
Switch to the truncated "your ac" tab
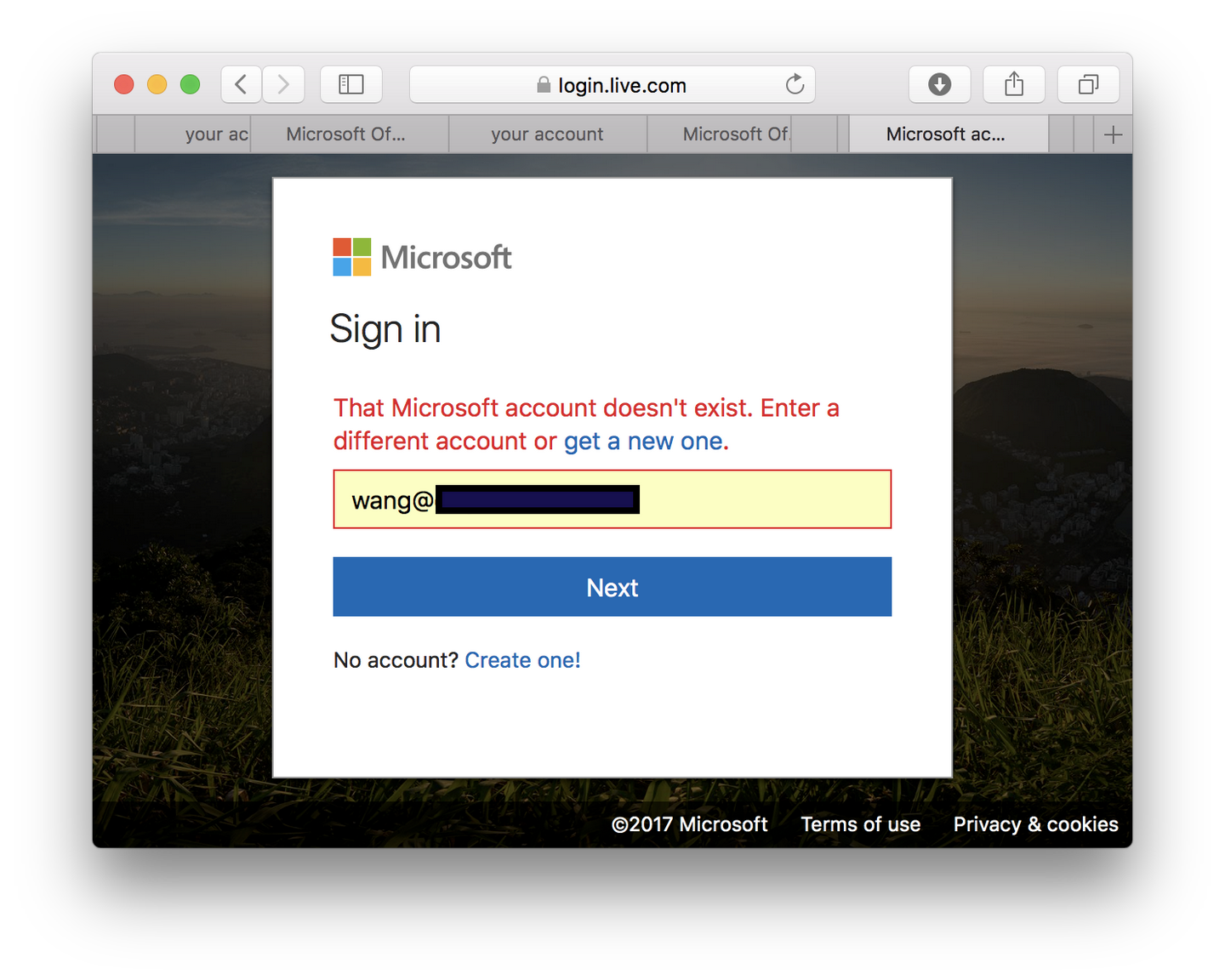pyautogui.click(x=192, y=134)
